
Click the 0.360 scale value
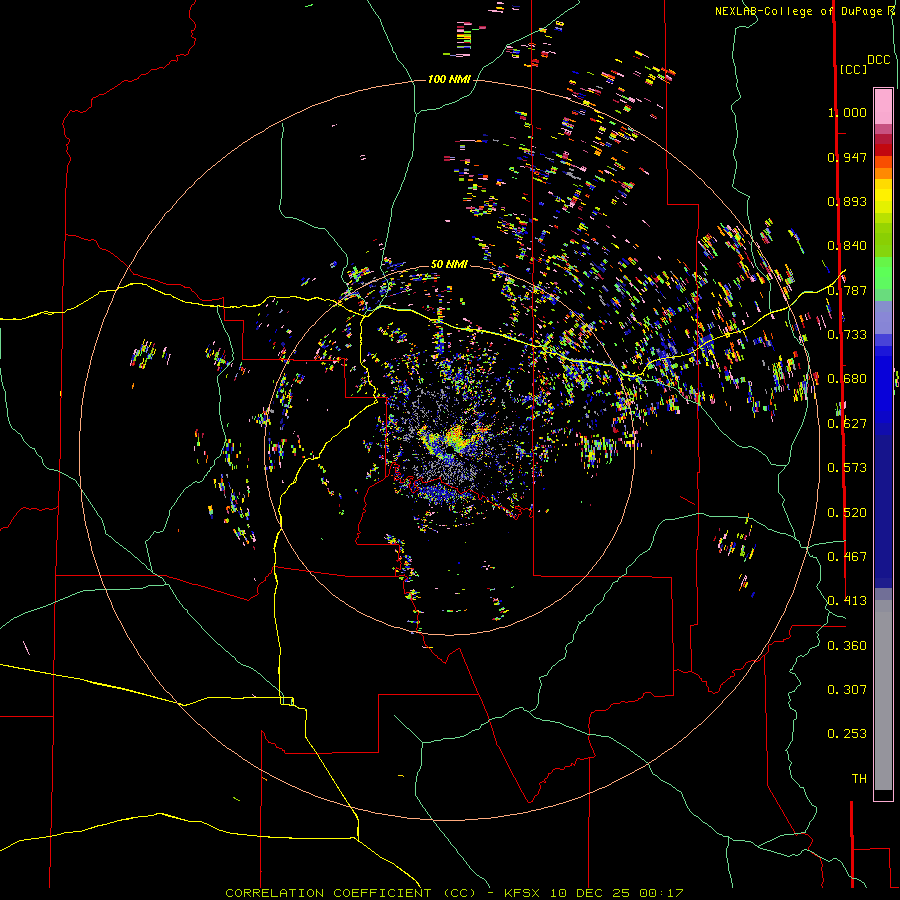847,646
